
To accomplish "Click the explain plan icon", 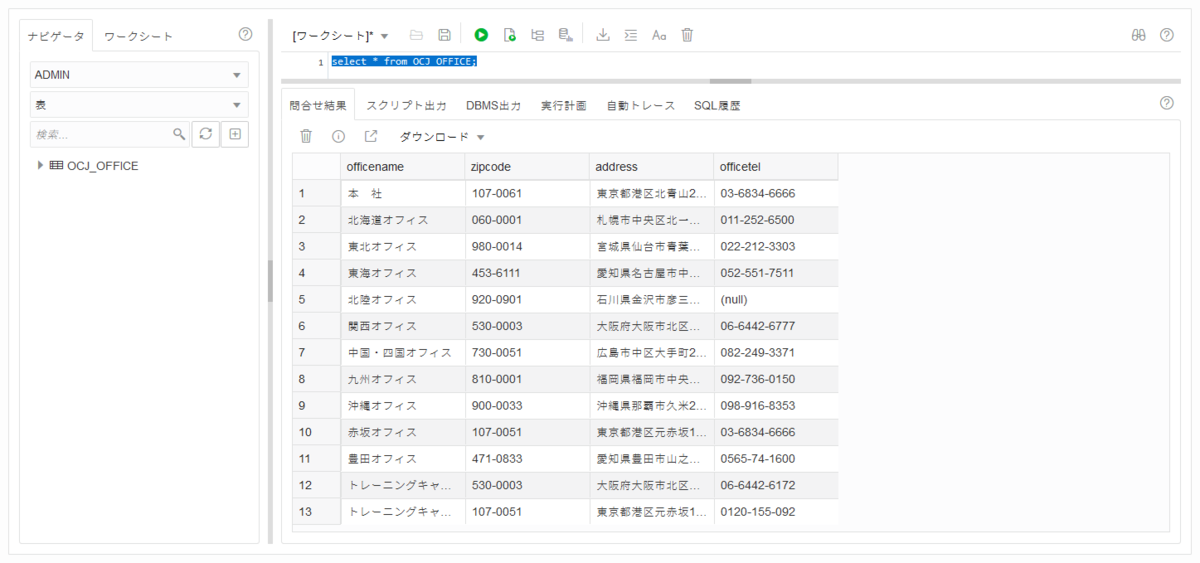I will tap(537, 35).
